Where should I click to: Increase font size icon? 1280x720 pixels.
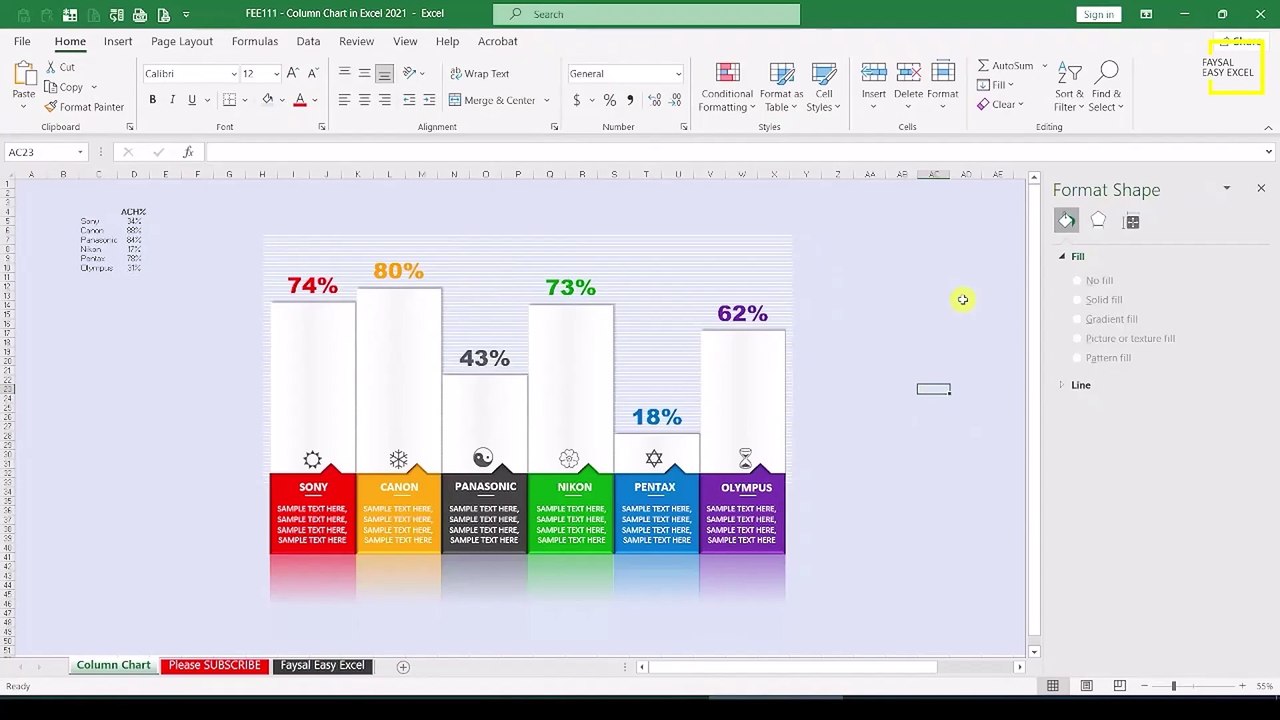click(292, 73)
